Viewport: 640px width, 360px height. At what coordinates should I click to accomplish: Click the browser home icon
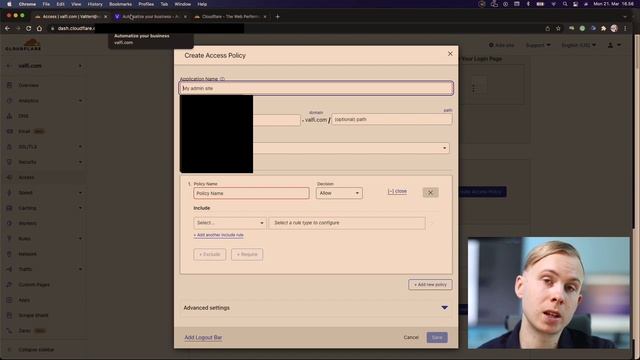point(39,29)
